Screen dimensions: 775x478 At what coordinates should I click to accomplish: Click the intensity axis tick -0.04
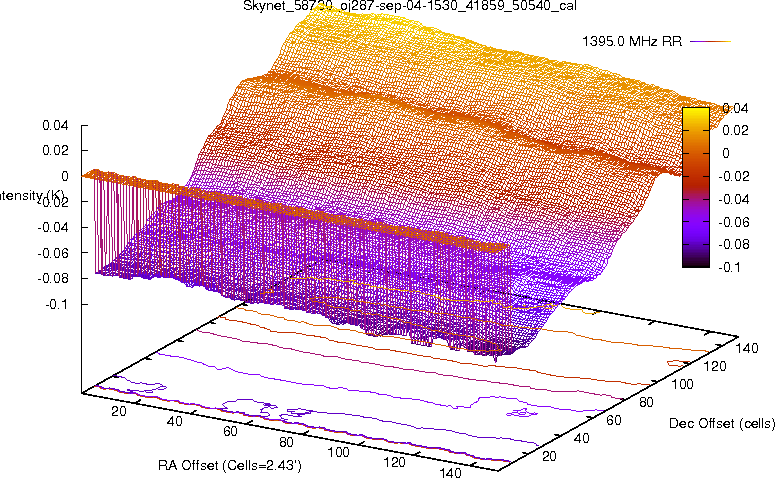[53, 227]
